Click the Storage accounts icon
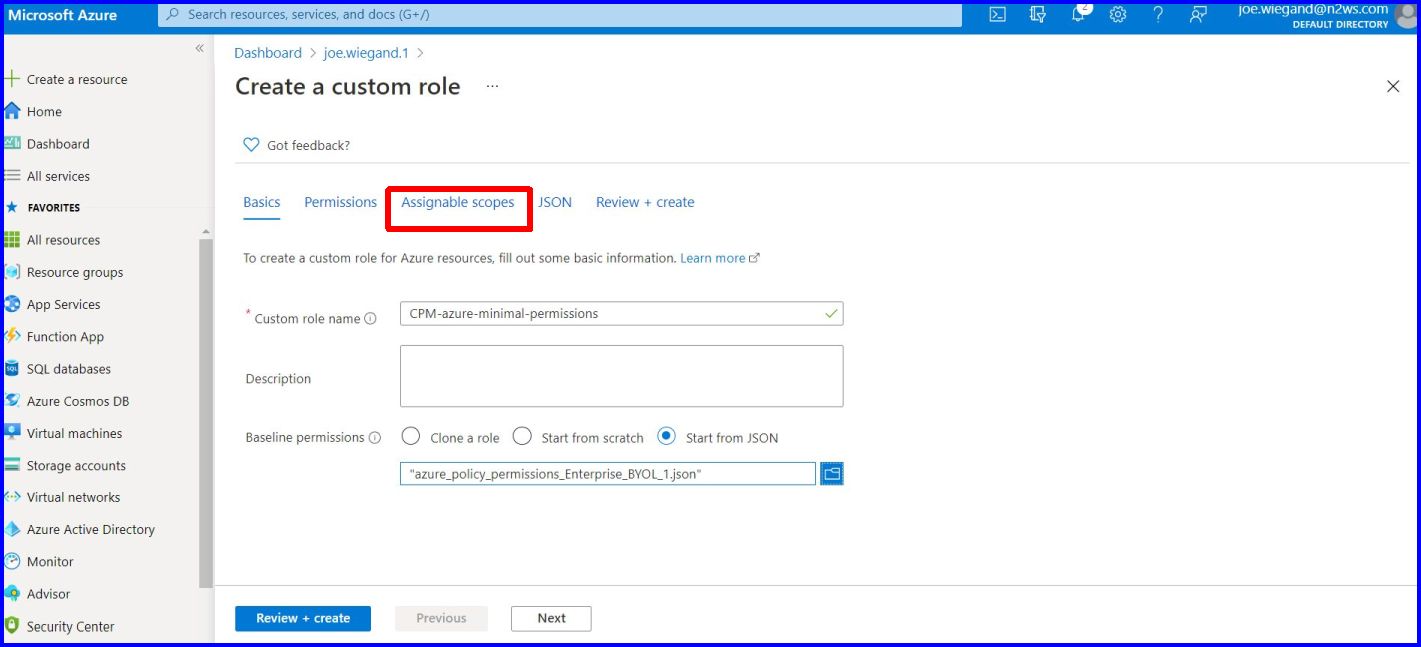Screen dimensions: 1421x647 [x=12, y=465]
